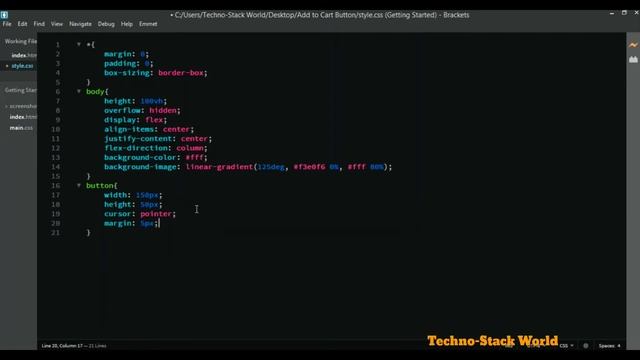The width and height of the screenshot is (640, 360).
Task: Click the 'pointer' cursor value
Action: coord(156,213)
